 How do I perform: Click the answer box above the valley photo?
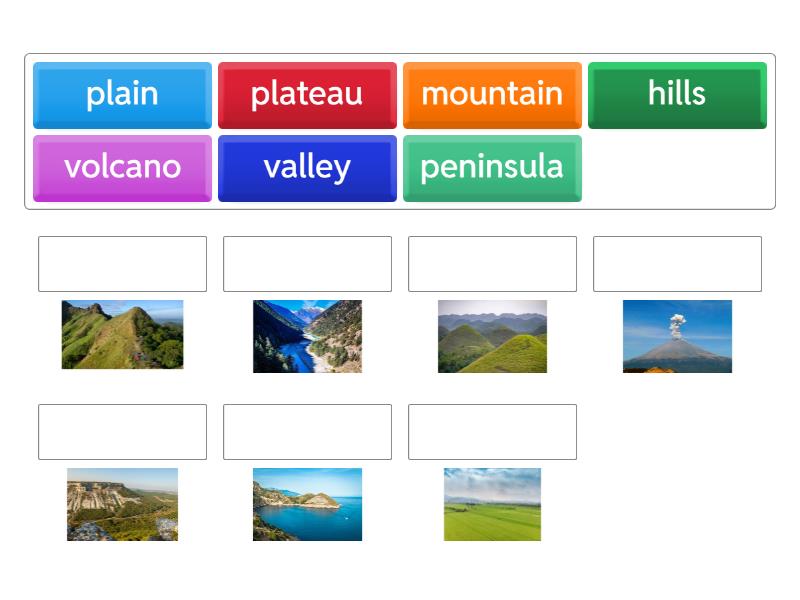coord(307,263)
